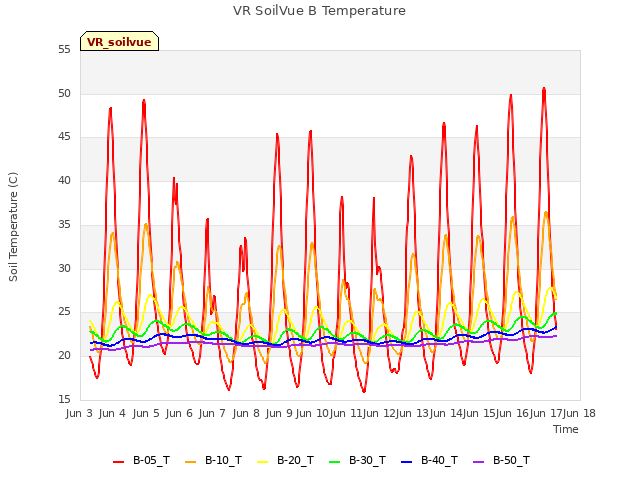
Task: Click the 45 y-axis tick label
Action: (64, 137)
